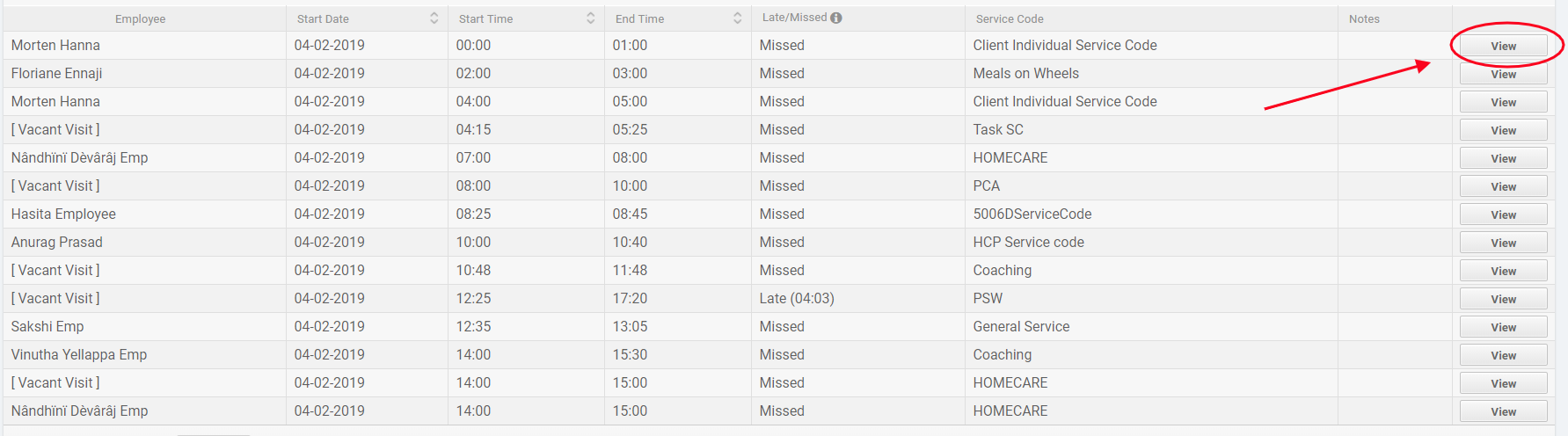Open View for Floriane Ennaji's visit
Viewport: 1568px width, 436px height.
[x=1503, y=75]
